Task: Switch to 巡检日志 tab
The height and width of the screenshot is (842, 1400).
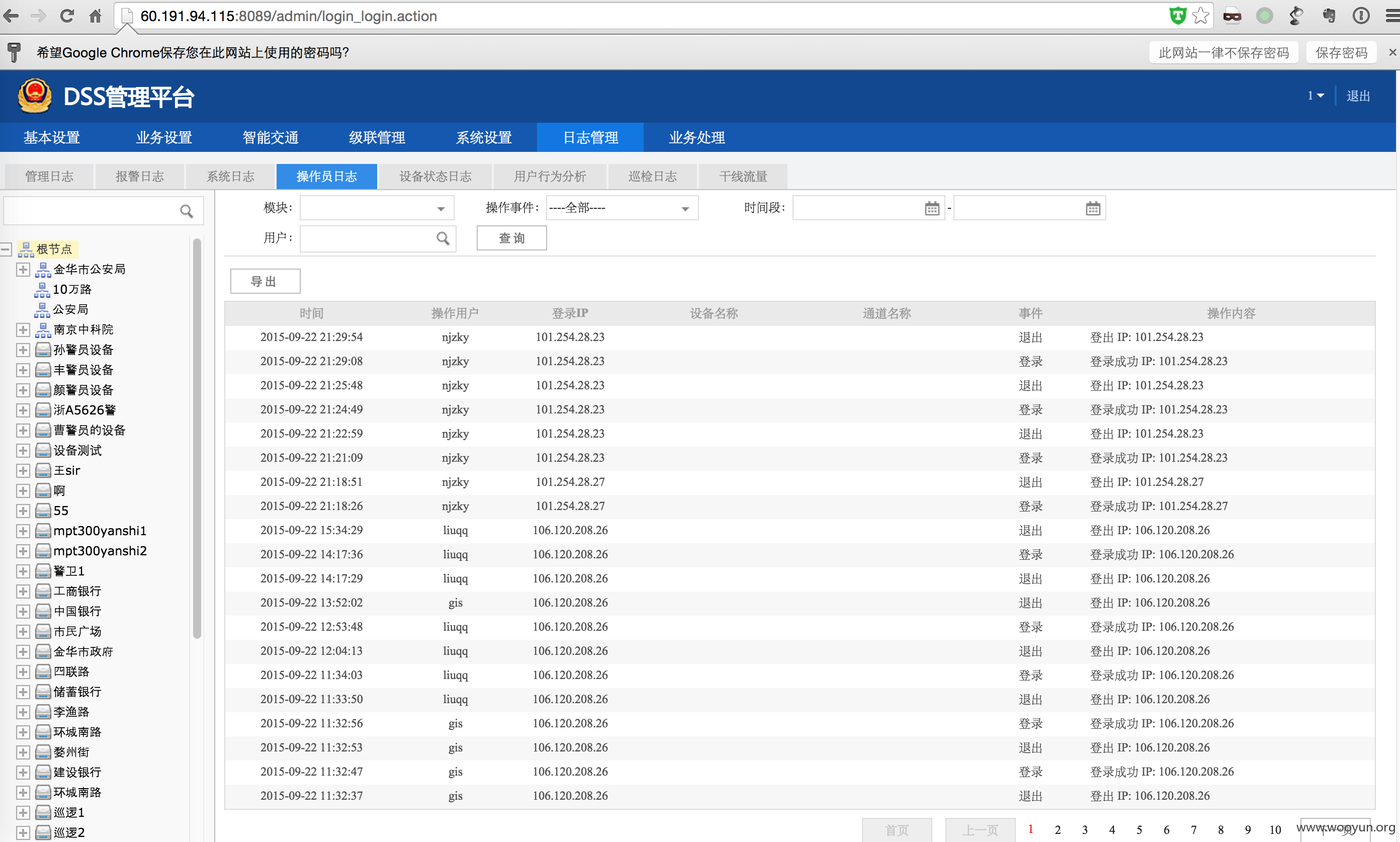Action: 652,177
